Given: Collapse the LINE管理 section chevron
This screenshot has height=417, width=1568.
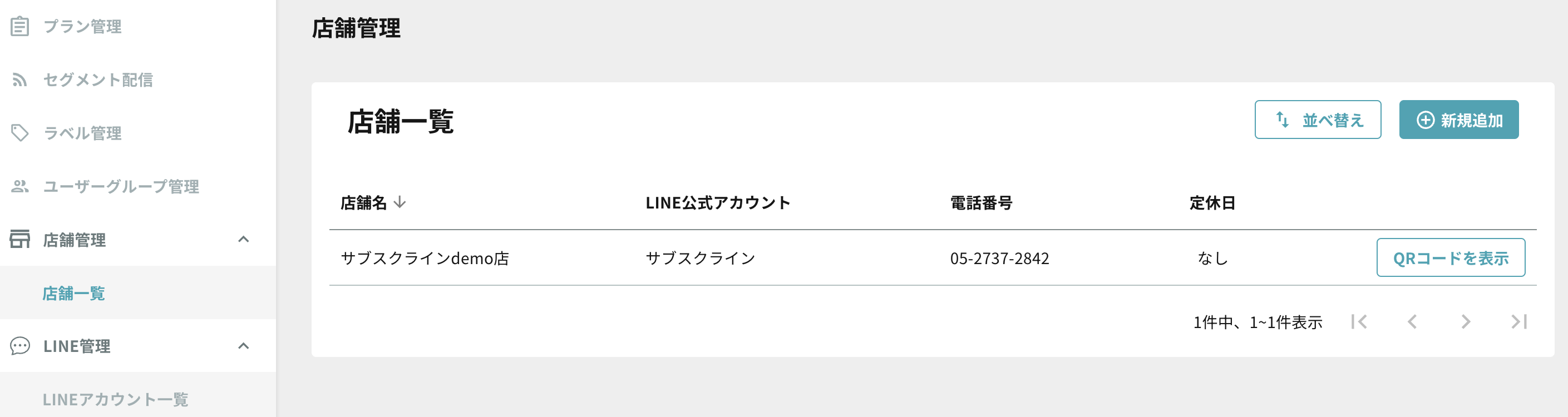Looking at the screenshot, I should 244,346.
